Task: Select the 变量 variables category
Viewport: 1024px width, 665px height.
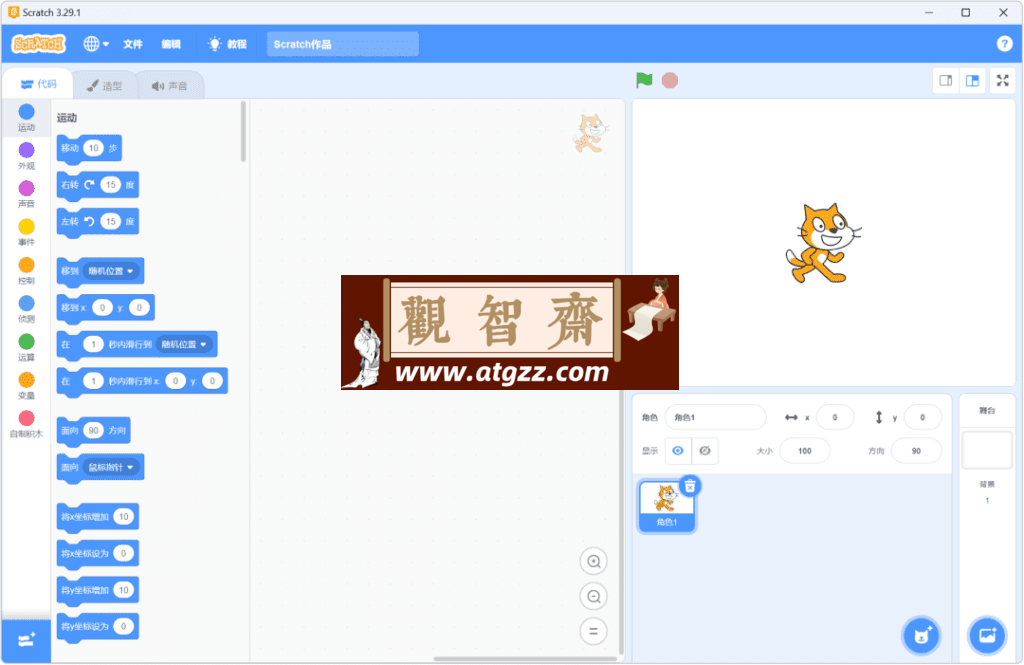Action: [26, 385]
